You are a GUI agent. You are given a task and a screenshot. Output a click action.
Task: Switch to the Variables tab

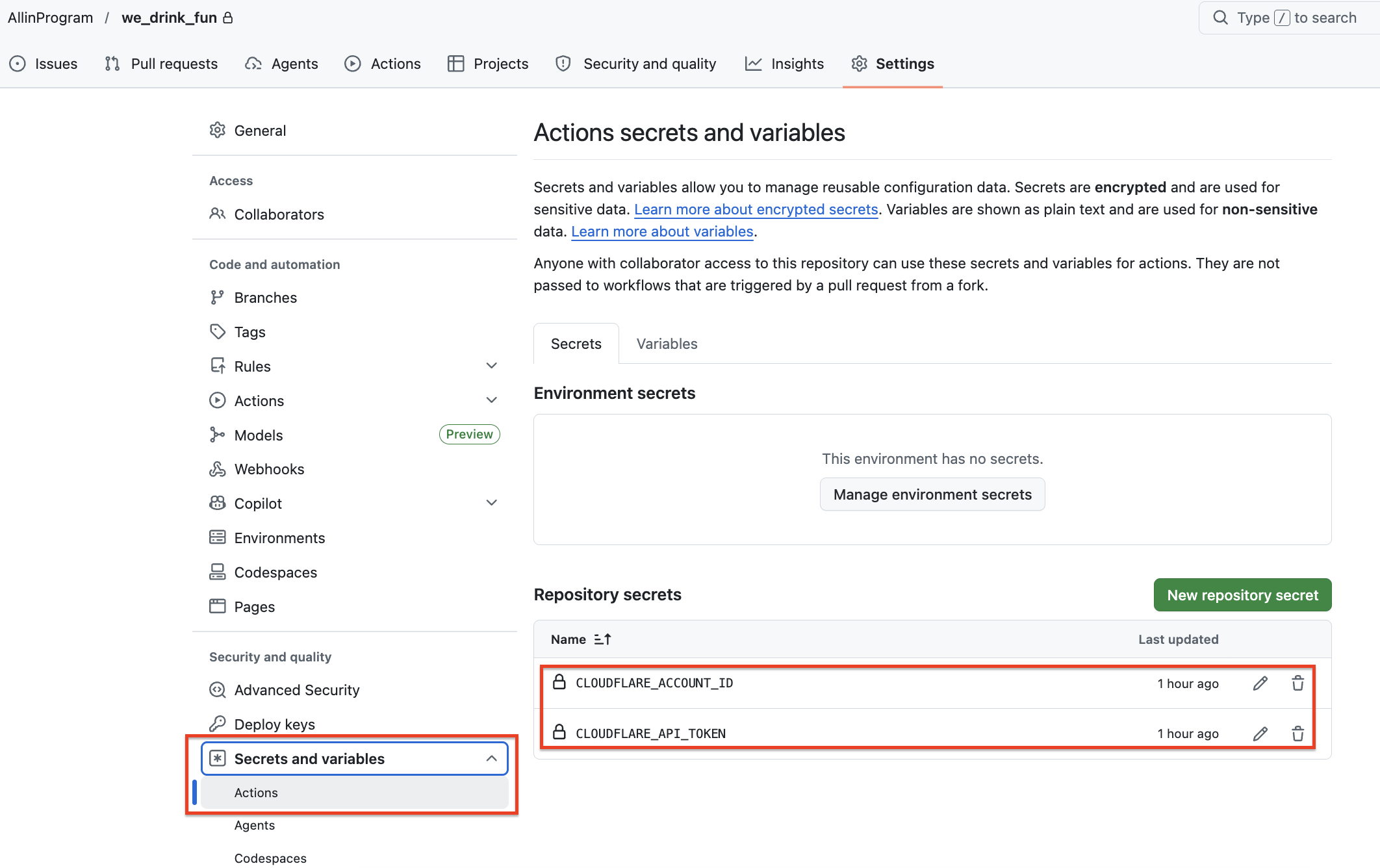[667, 344]
